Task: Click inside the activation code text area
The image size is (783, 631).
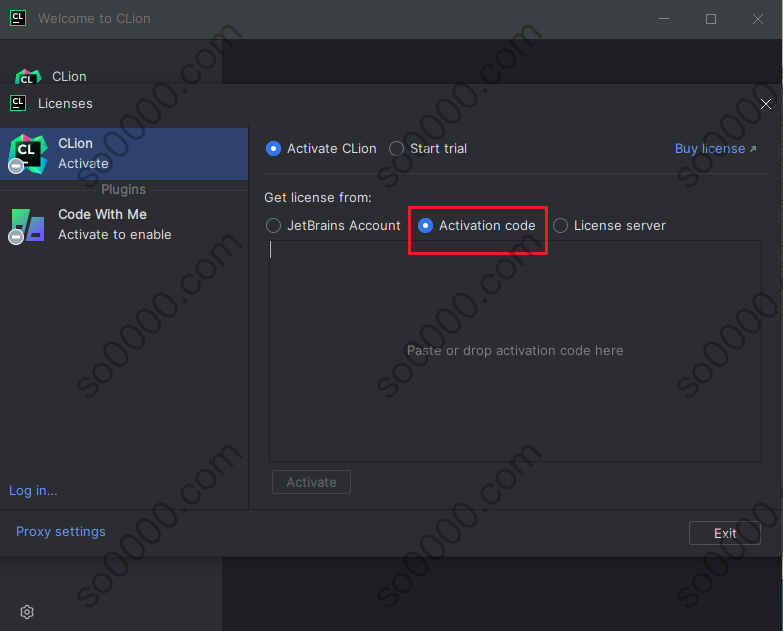Action: tap(515, 351)
